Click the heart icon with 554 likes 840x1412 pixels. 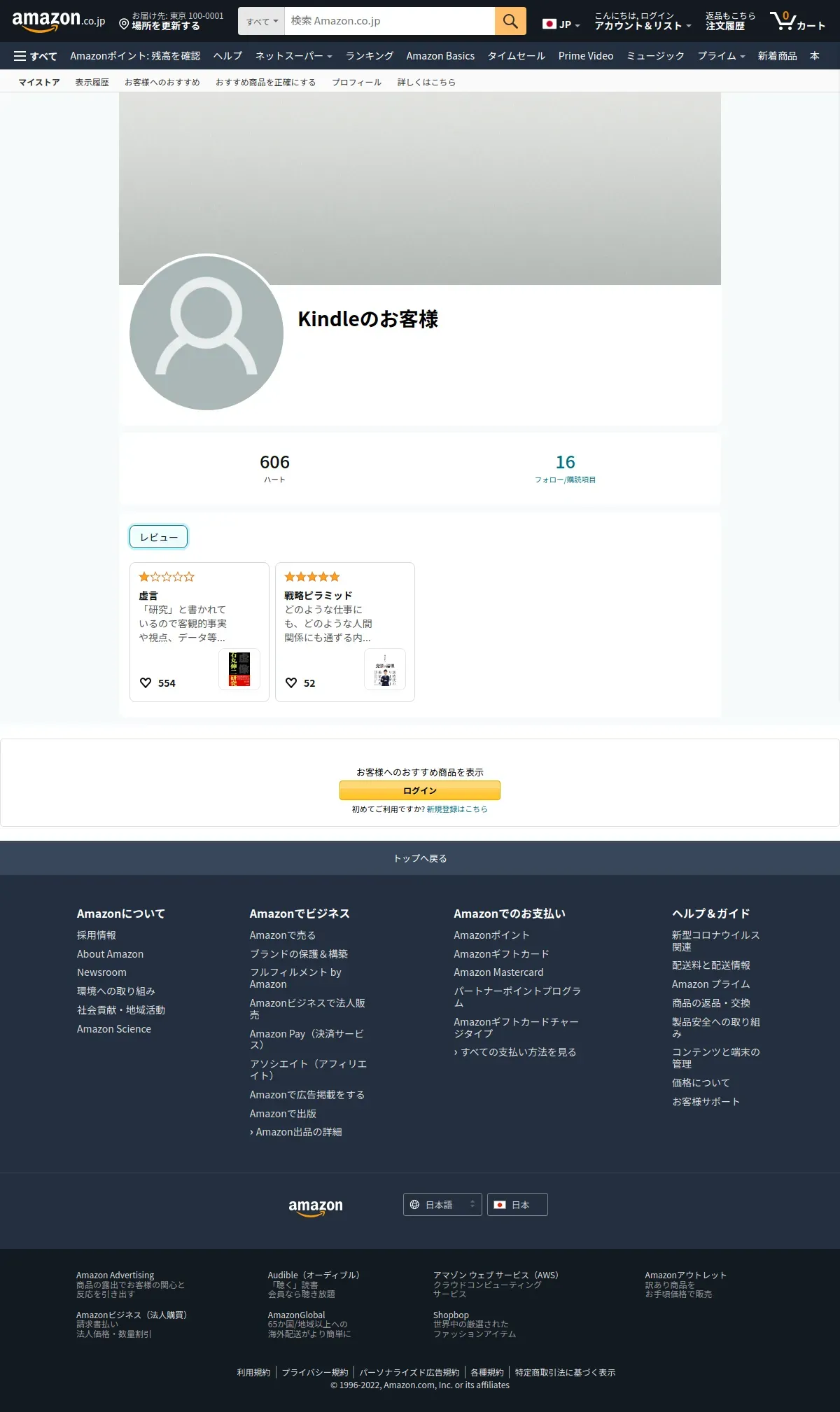click(146, 683)
